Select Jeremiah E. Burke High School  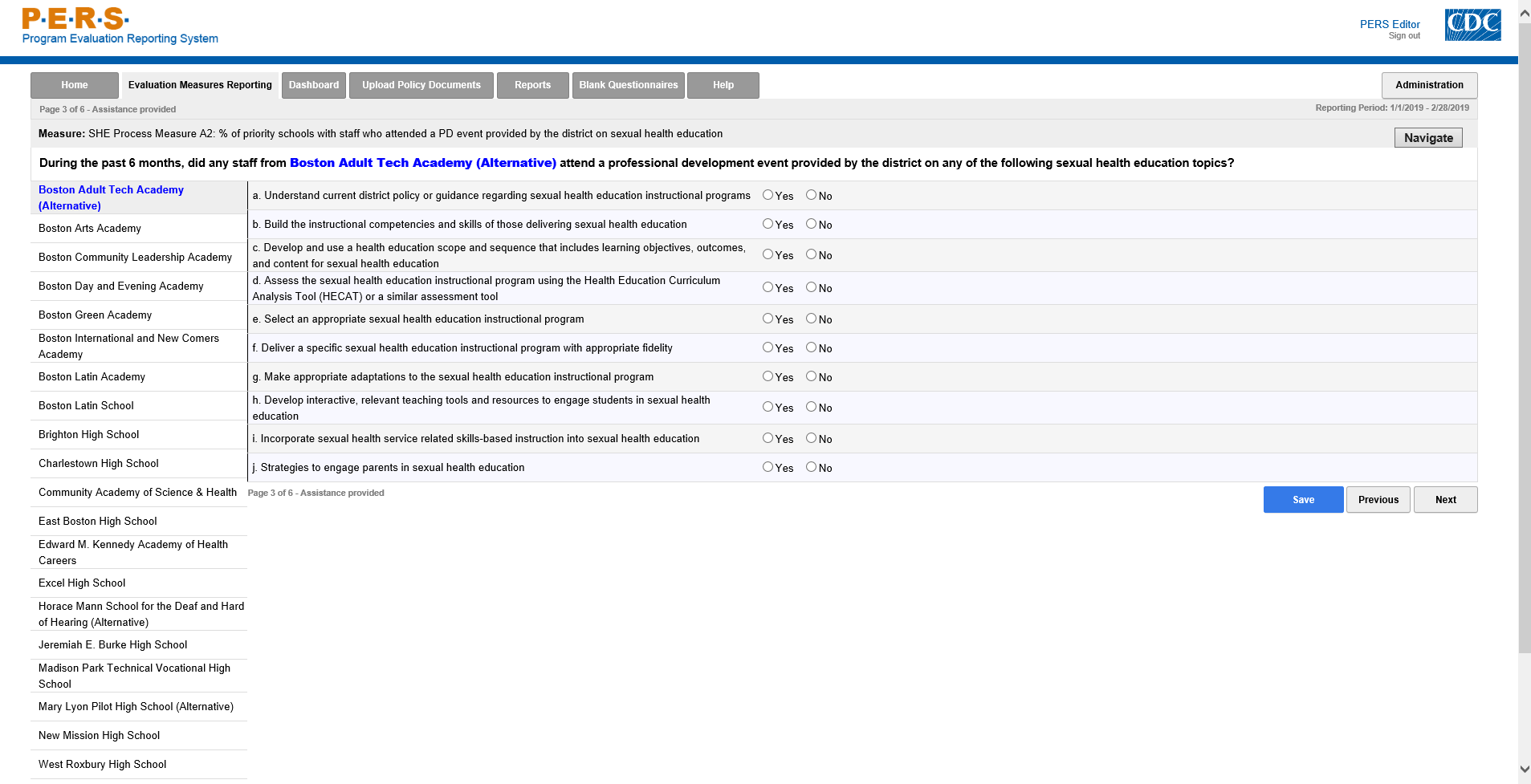click(139, 645)
